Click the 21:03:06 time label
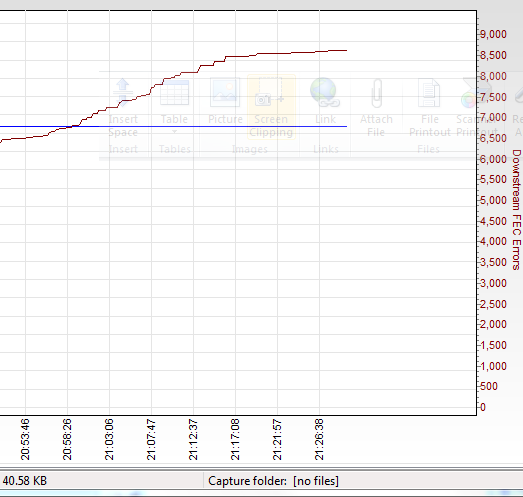 click(109, 440)
